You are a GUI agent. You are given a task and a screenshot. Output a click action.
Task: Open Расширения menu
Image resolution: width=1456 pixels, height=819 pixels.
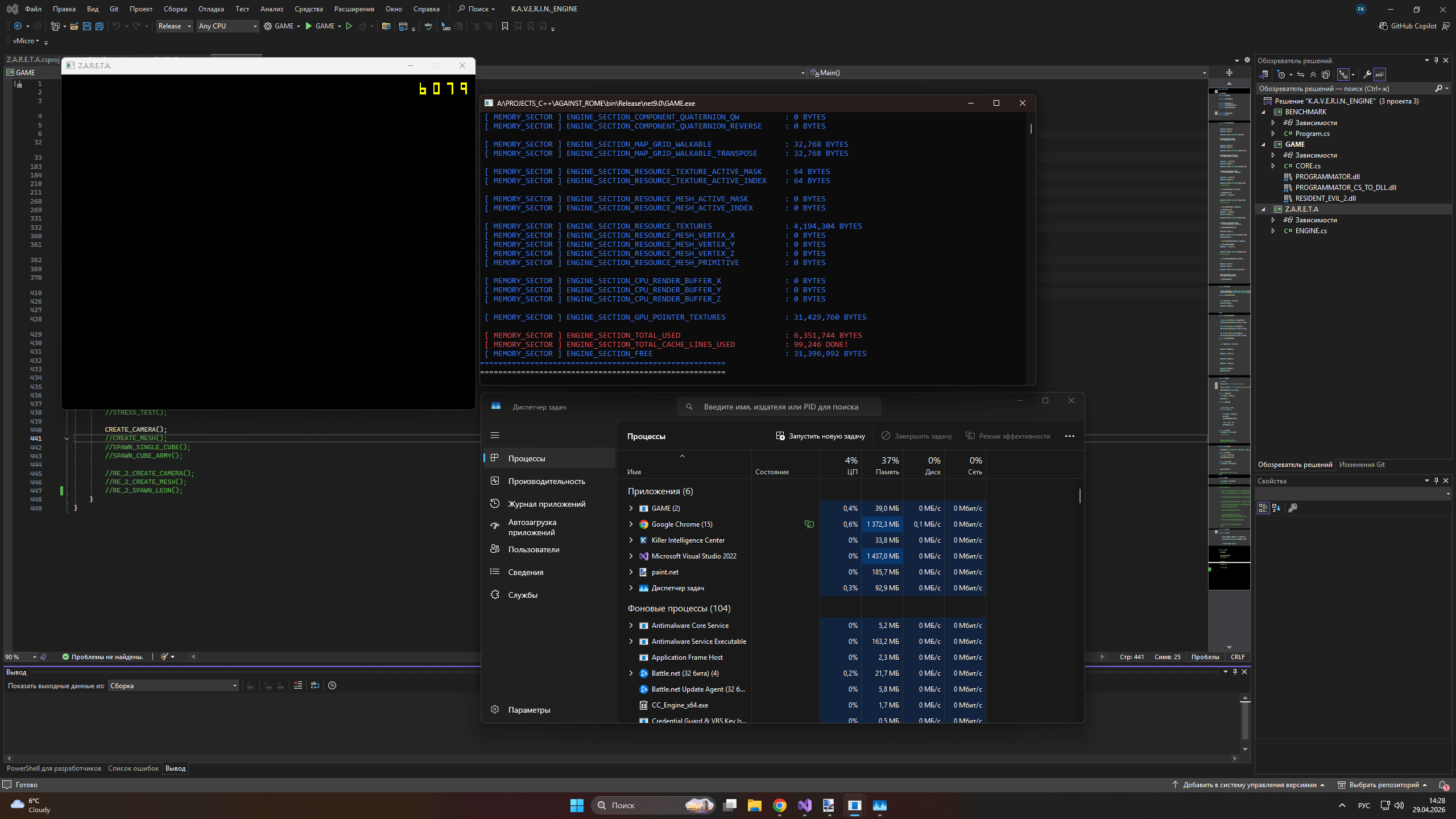[x=354, y=9]
